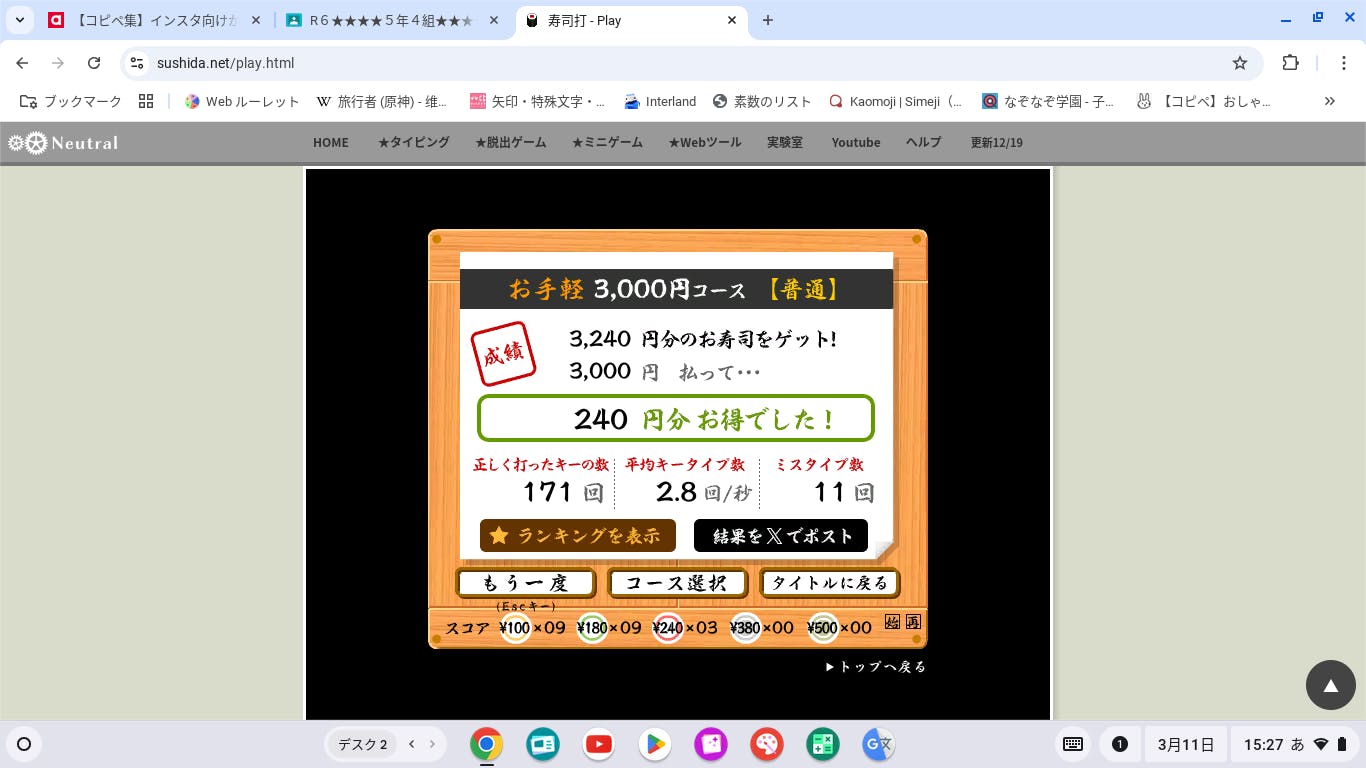Click ランキングを表示 button
This screenshot has width=1366, height=768.
tap(577, 536)
